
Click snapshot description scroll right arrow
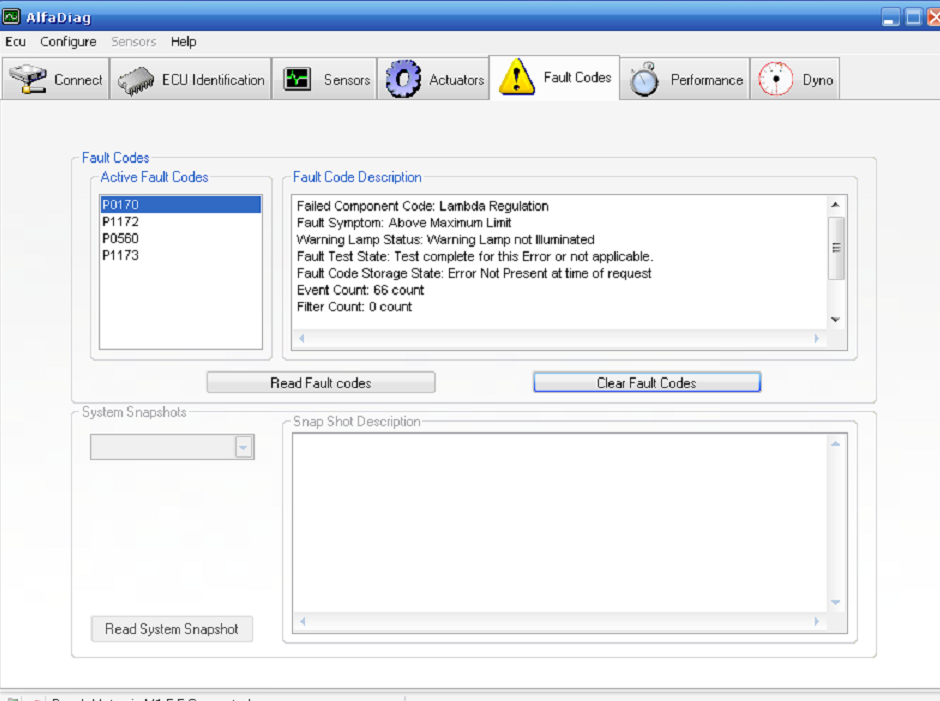(817, 621)
